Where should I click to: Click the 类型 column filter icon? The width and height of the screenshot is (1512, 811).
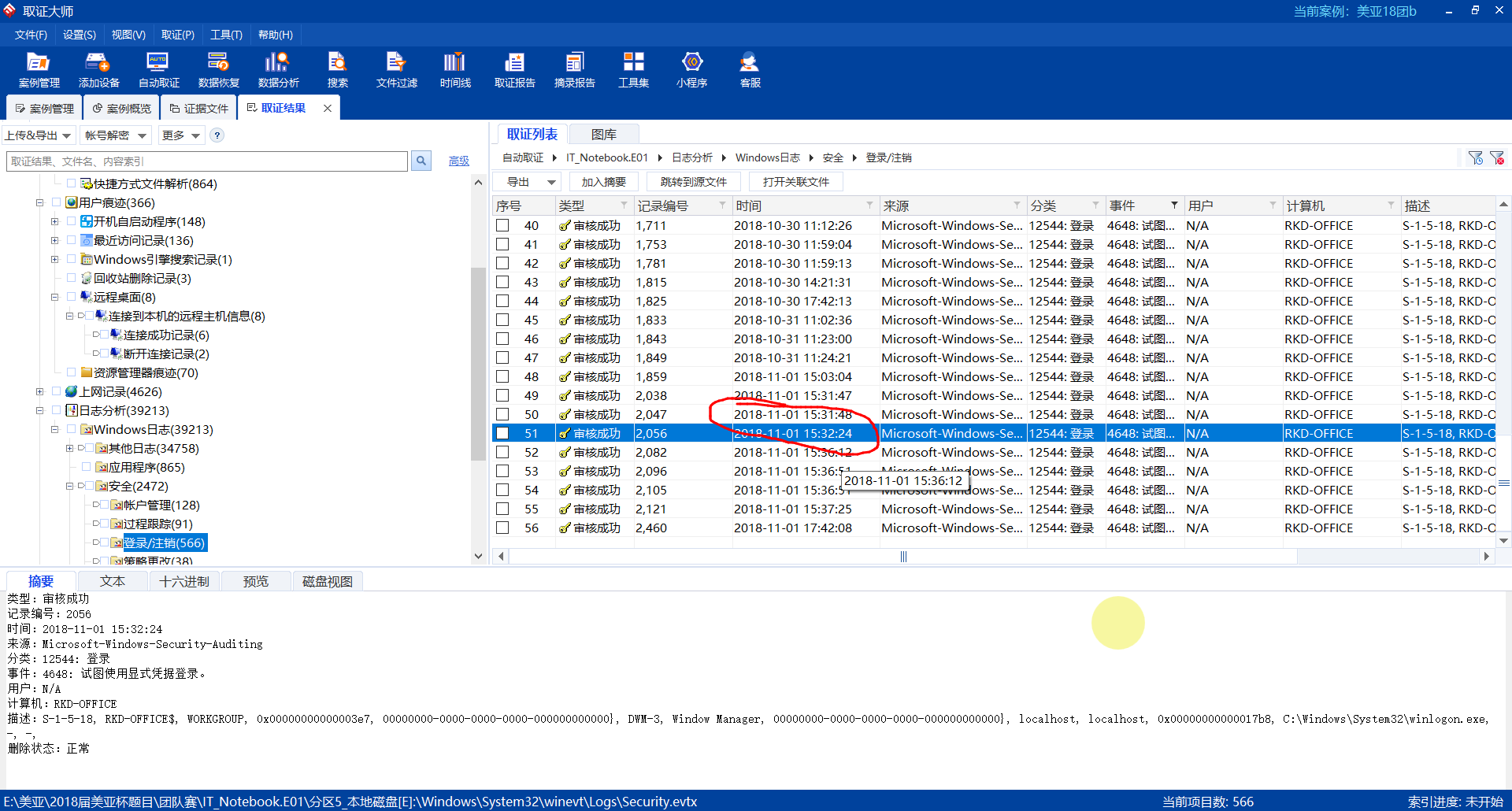[624, 206]
